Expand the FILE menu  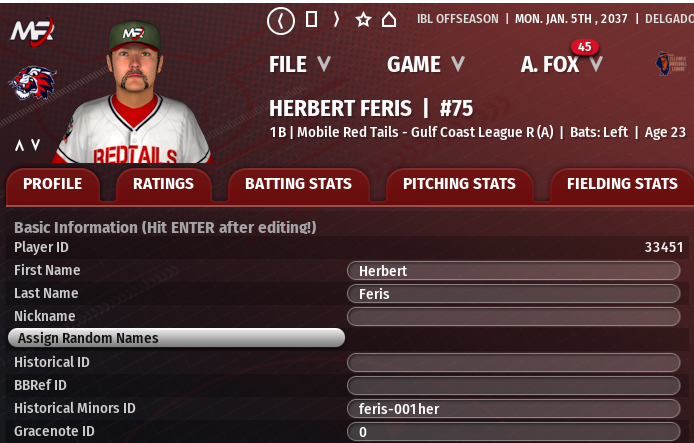[x=299, y=64]
